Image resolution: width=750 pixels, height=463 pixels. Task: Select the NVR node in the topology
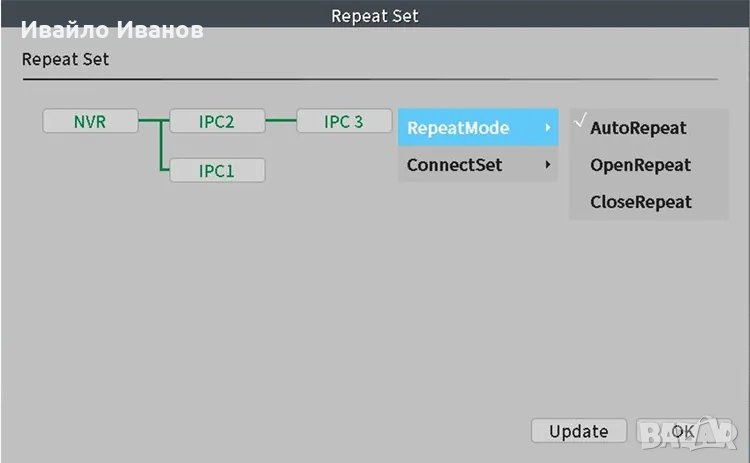click(90, 122)
